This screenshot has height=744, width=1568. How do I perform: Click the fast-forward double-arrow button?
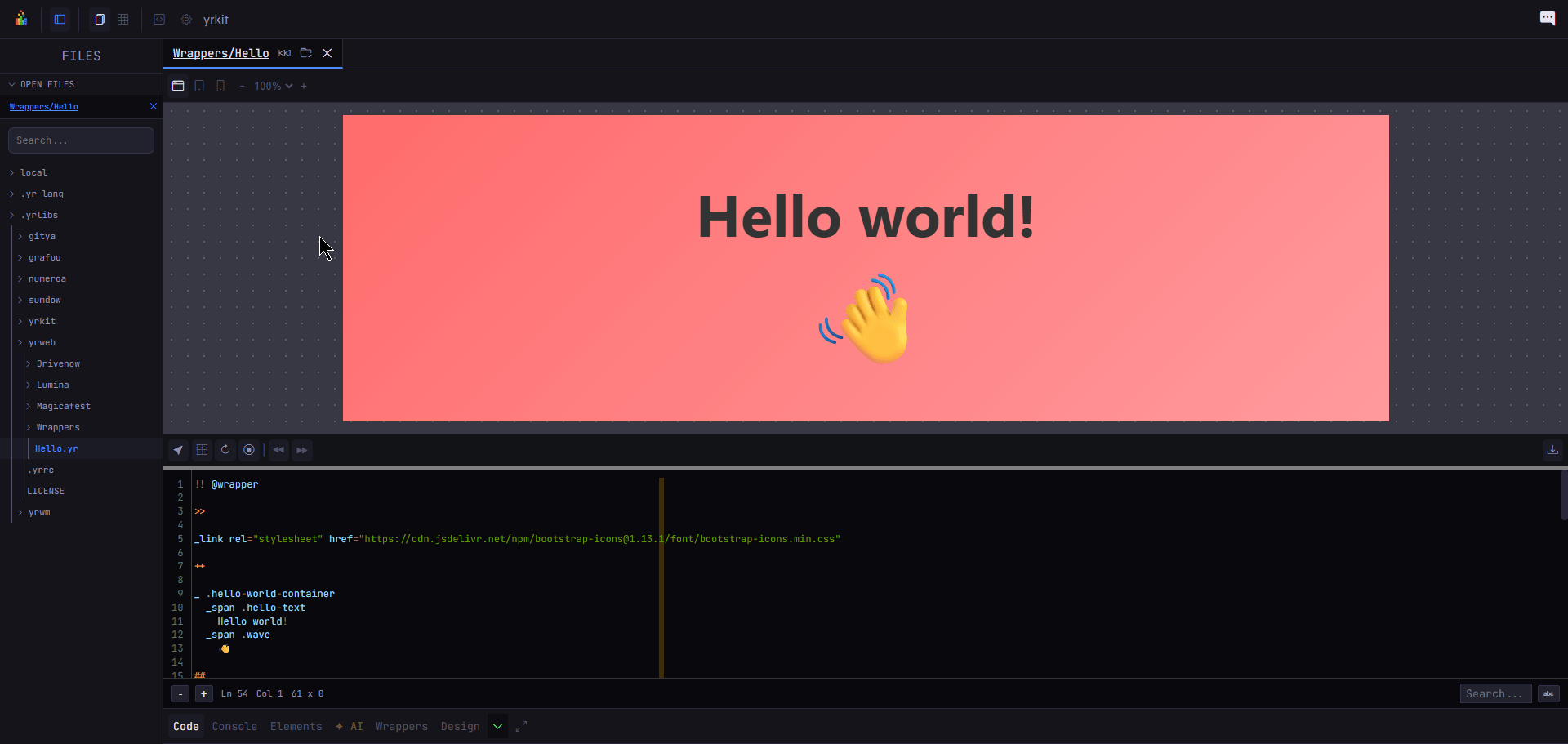point(302,450)
